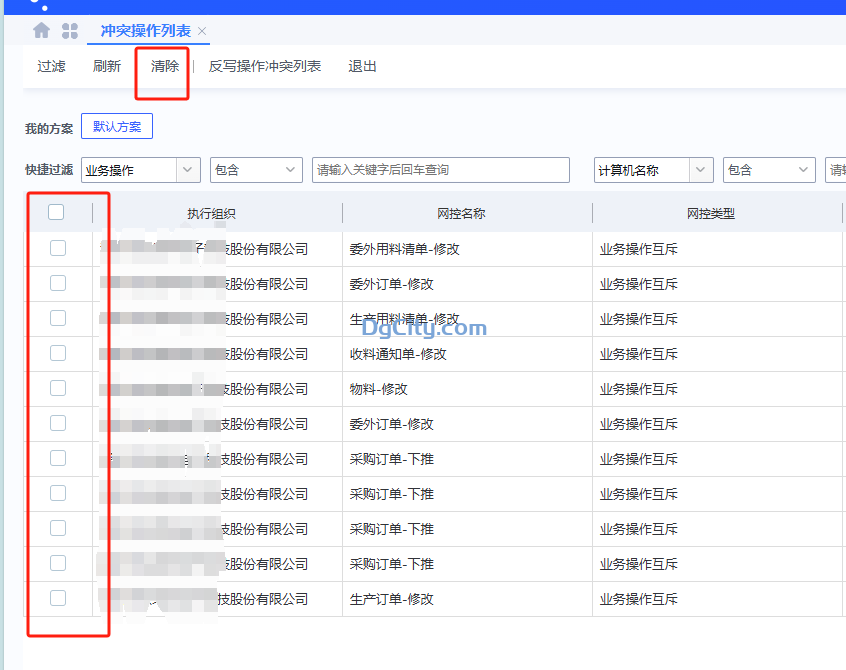846x670 pixels.
Task: Click the keyword search input field
Action: click(x=439, y=170)
